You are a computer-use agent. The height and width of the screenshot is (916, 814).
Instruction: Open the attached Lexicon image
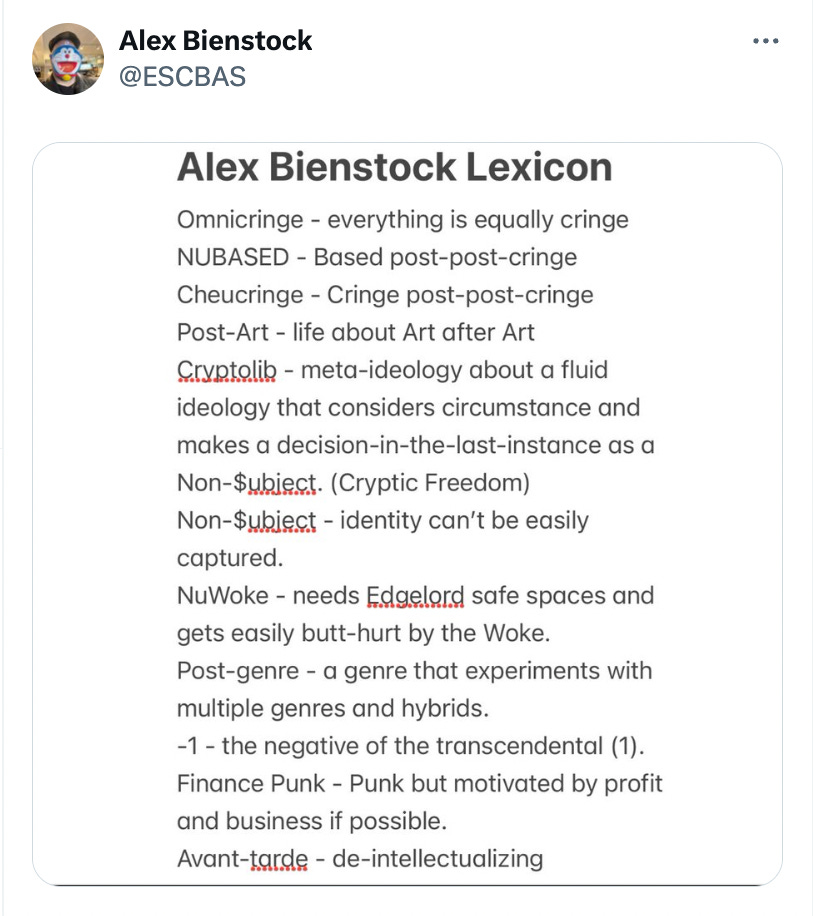[x=407, y=514]
